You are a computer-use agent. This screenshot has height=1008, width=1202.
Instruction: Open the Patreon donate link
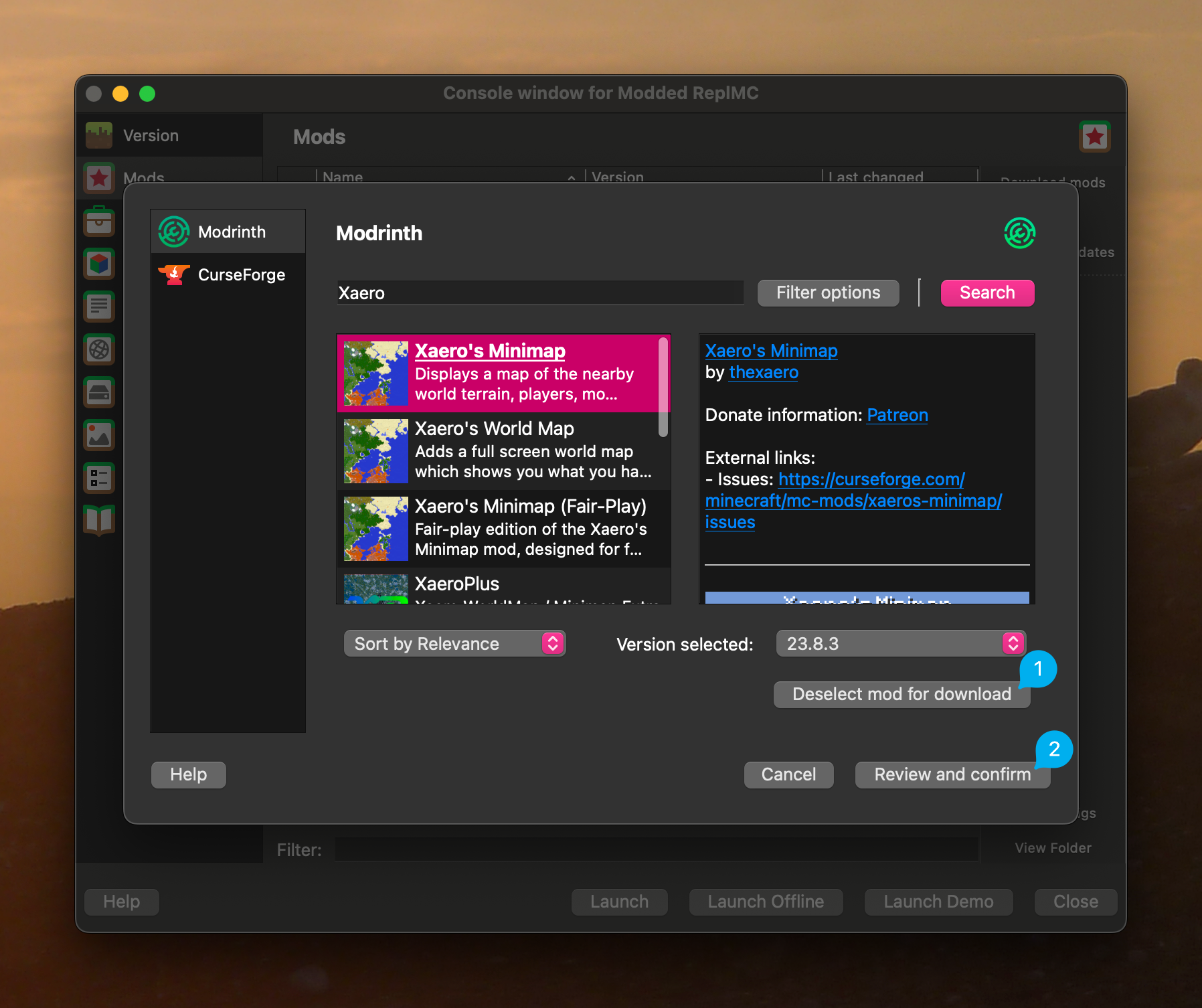[897, 415]
